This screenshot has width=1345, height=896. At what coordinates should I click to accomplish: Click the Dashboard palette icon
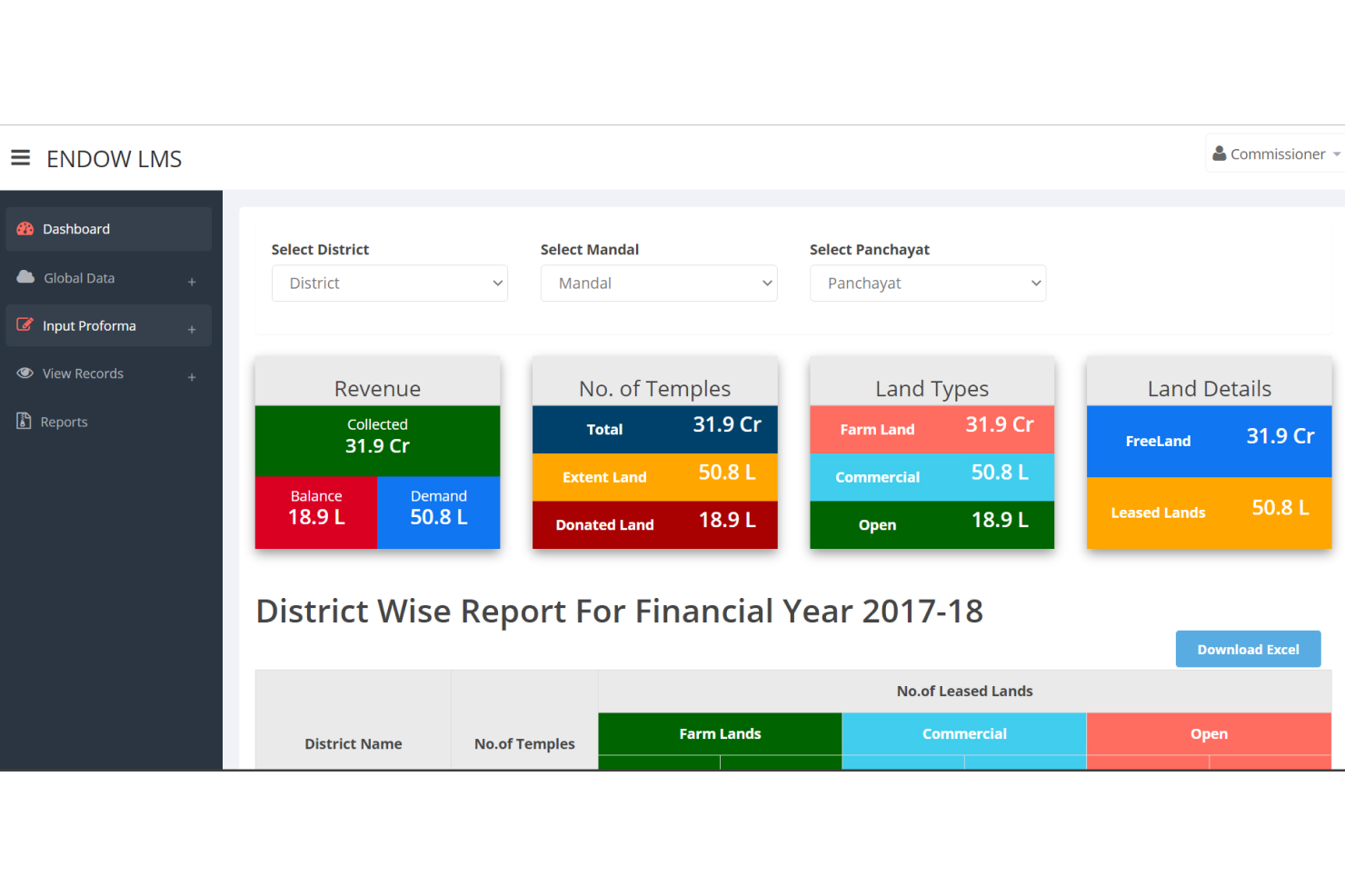point(25,229)
